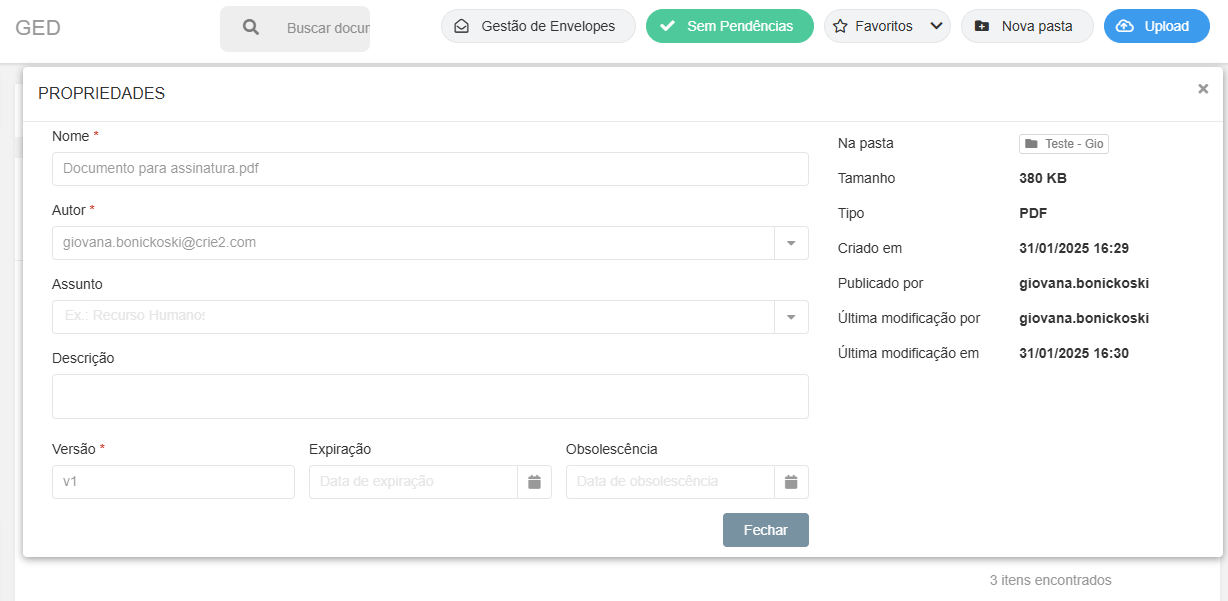Click the search magnifier icon
Image resolution: width=1228 pixels, height=601 pixels.
coord(251,28)
